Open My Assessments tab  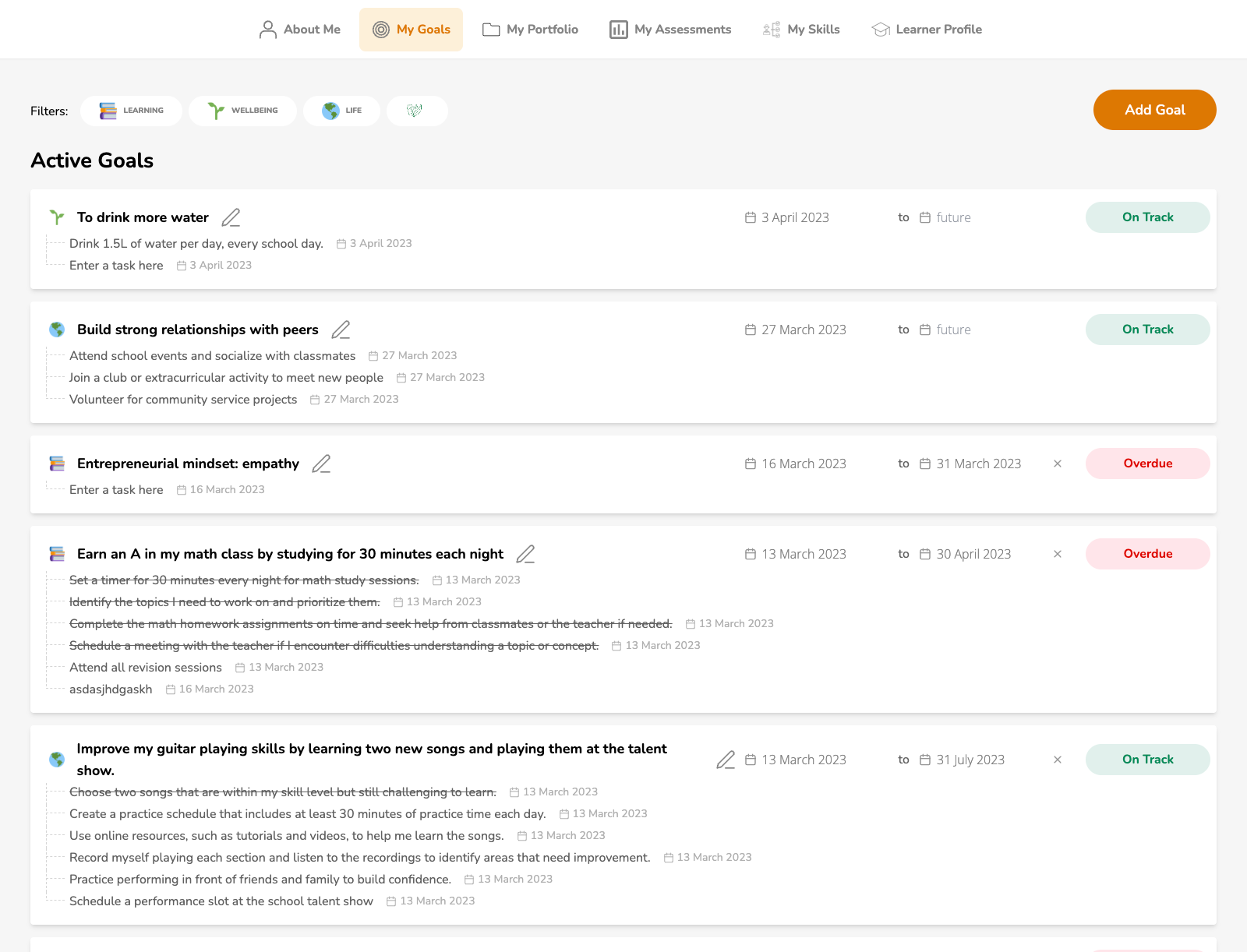[x=670, y=30]
